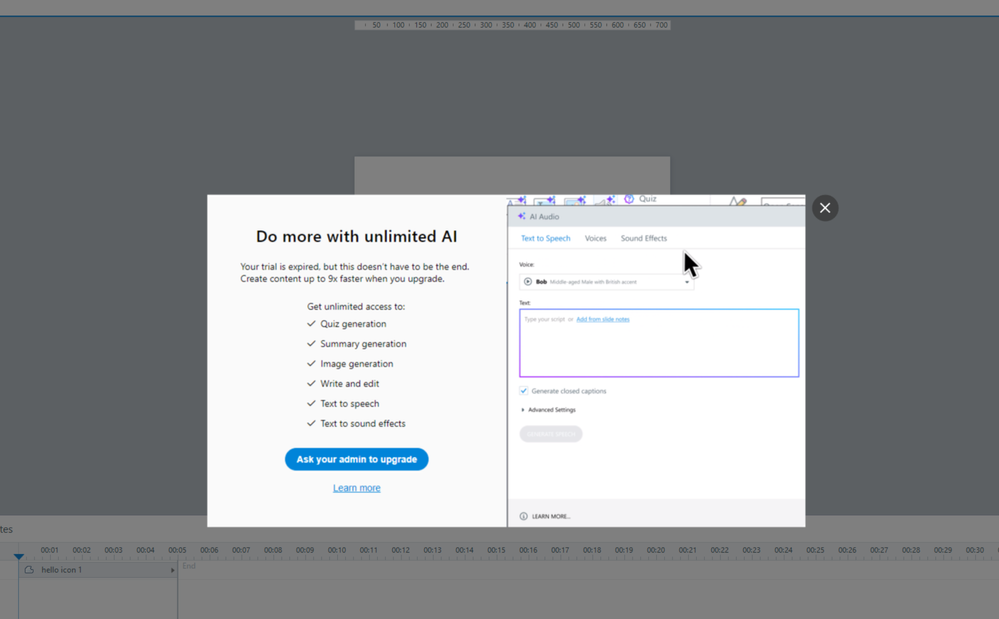Viewport: 999px width, 619px height.
Task: Open the Sound Effects tab
Action: coord(643,238)
